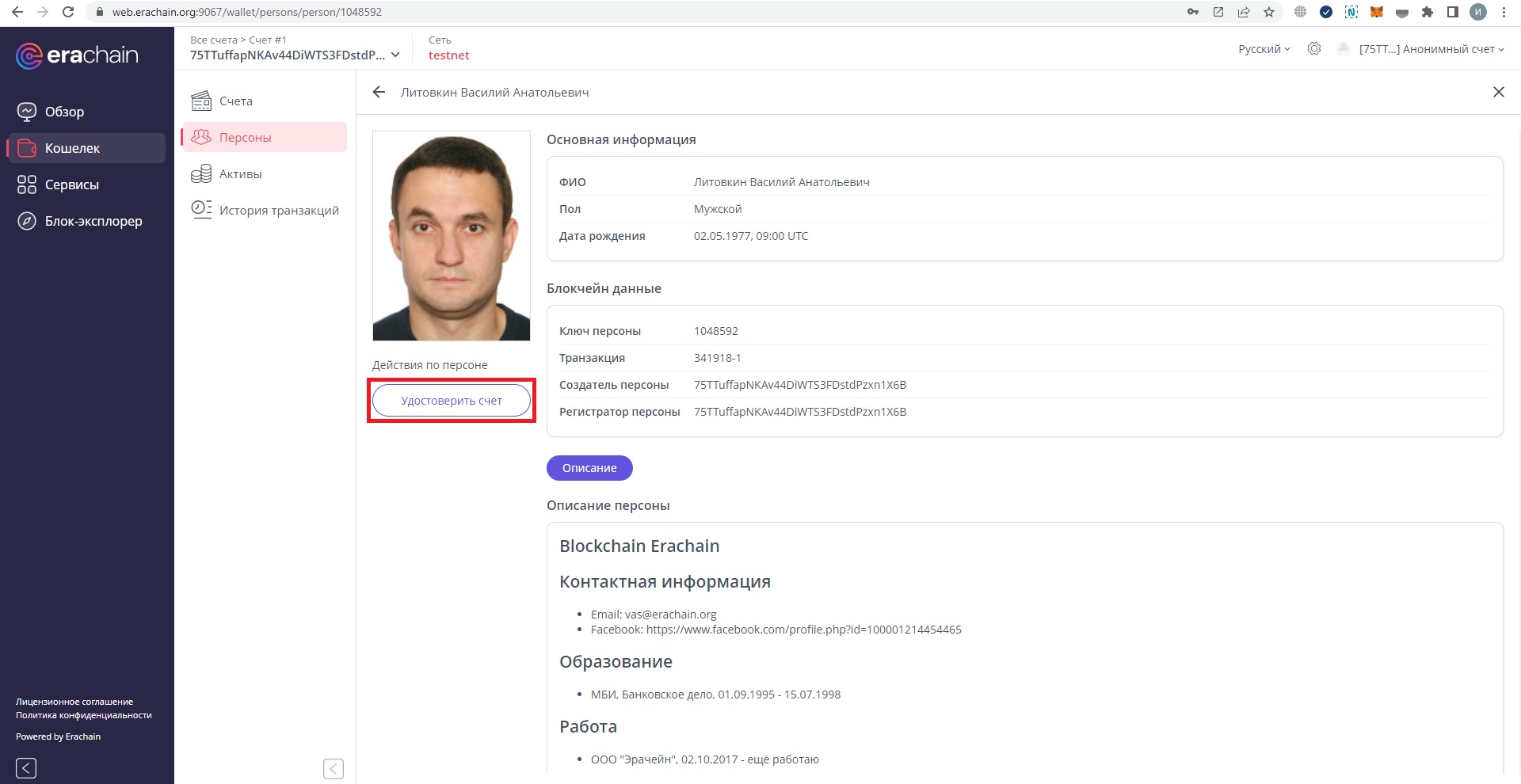
Task: Expand the Русский language dropdown
Action: 1261,48
